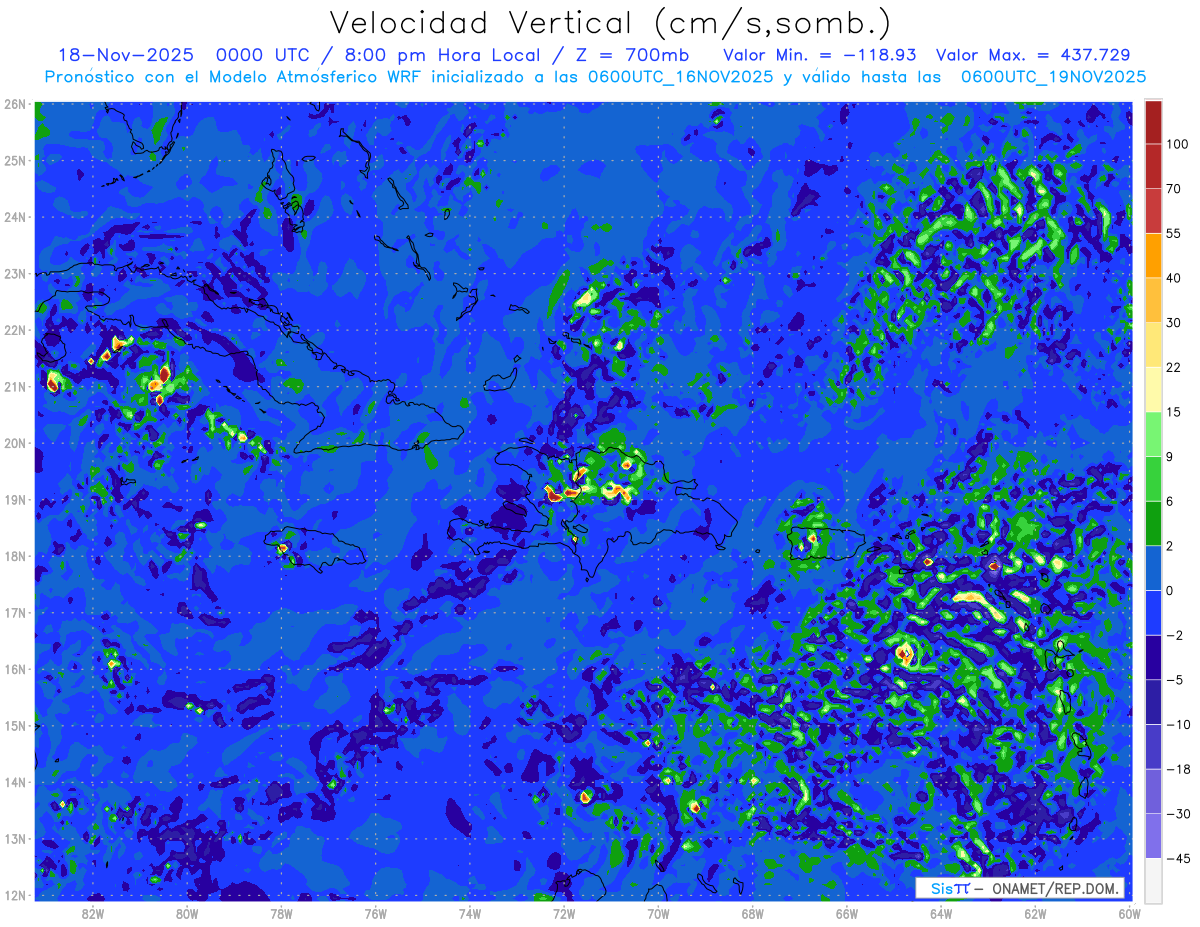This screenshot has height=927, width=1200.
Task: Click the latitude label '20N'
Action: point(15,443)
